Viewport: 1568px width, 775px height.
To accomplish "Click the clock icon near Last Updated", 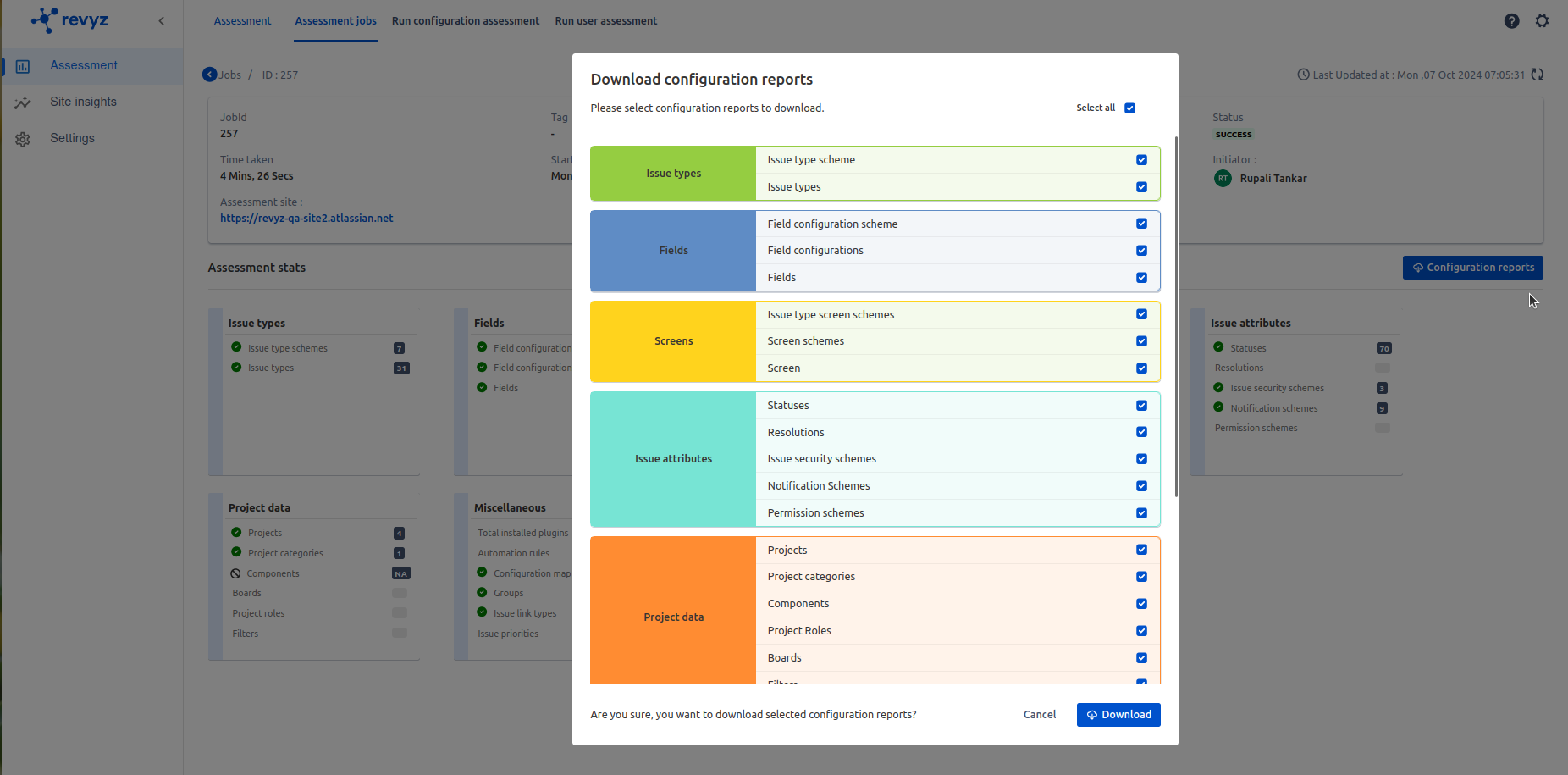I will pos(1303,75).
